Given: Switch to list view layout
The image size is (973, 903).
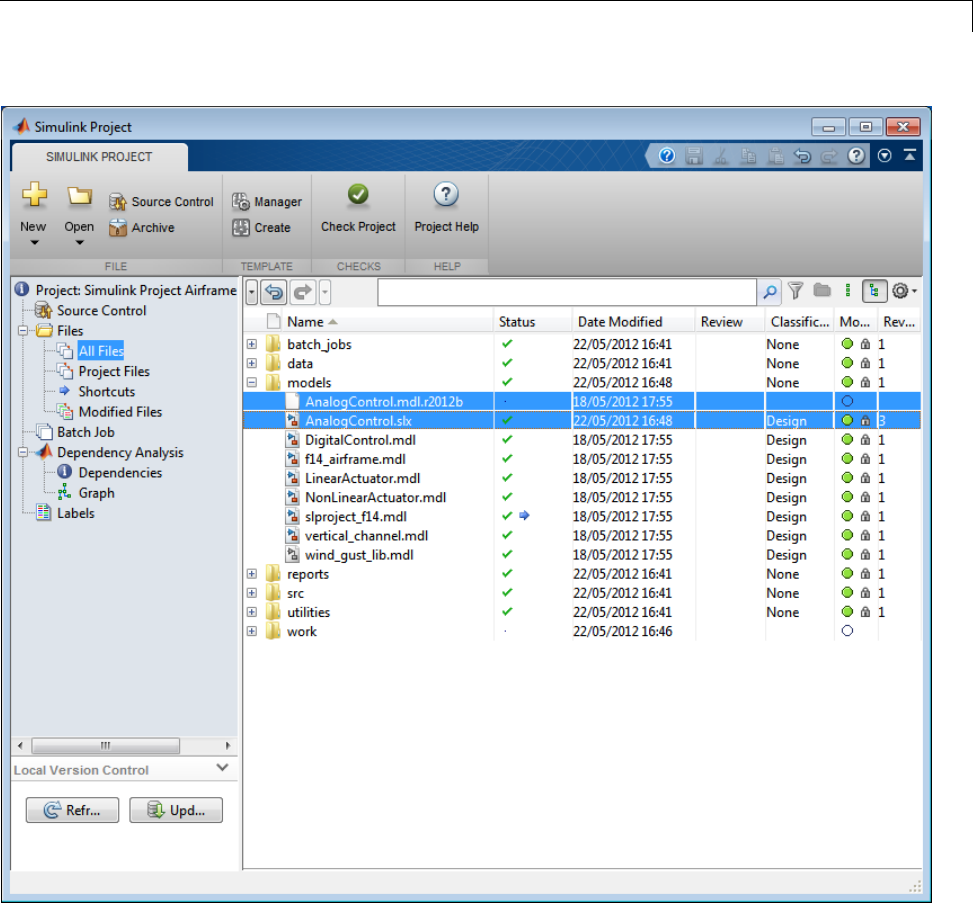Looking at the screenshot, I should (848, 290).
